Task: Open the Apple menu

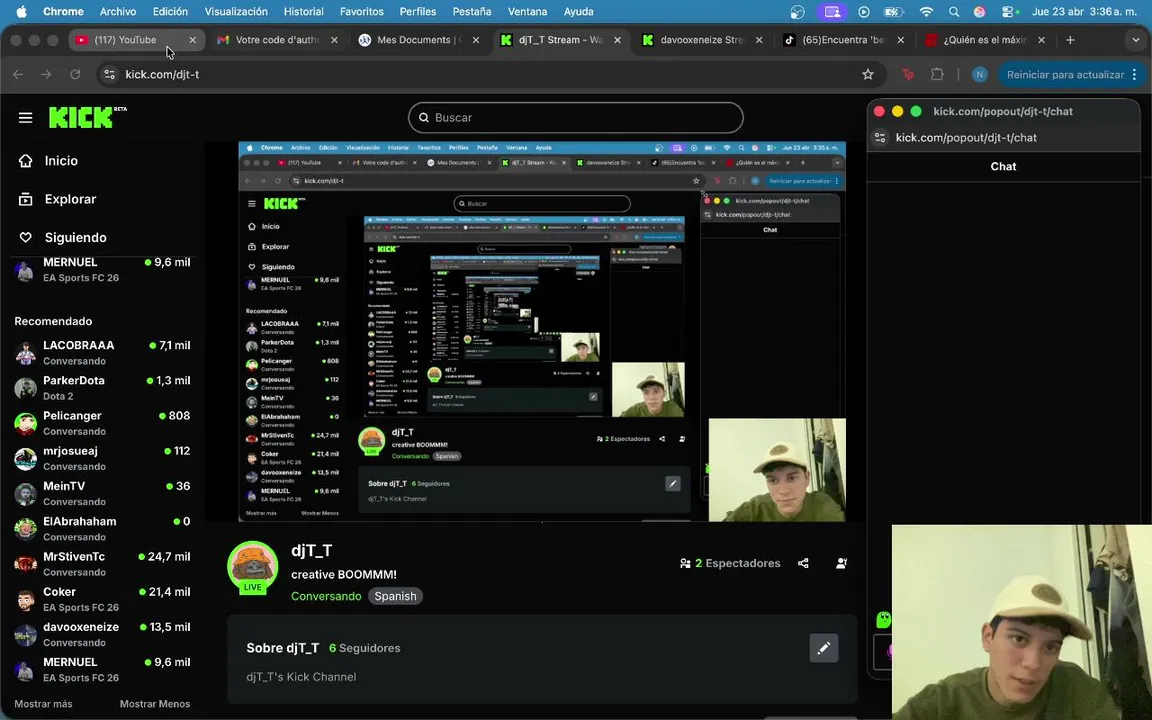Action: pos(21,12)
